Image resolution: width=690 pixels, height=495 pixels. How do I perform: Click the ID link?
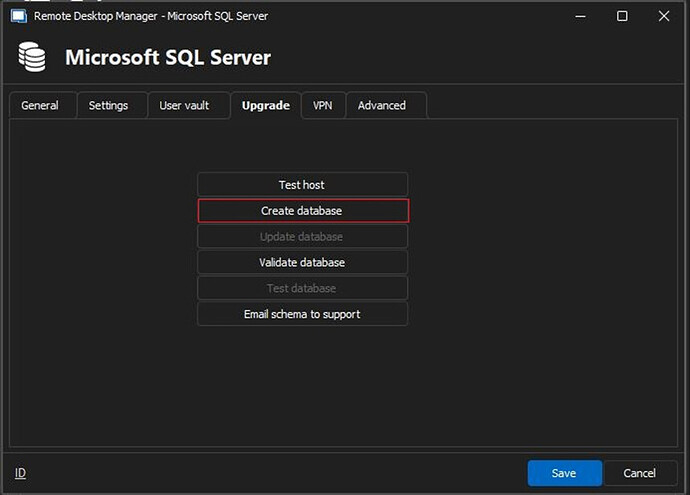click(20, 473)
